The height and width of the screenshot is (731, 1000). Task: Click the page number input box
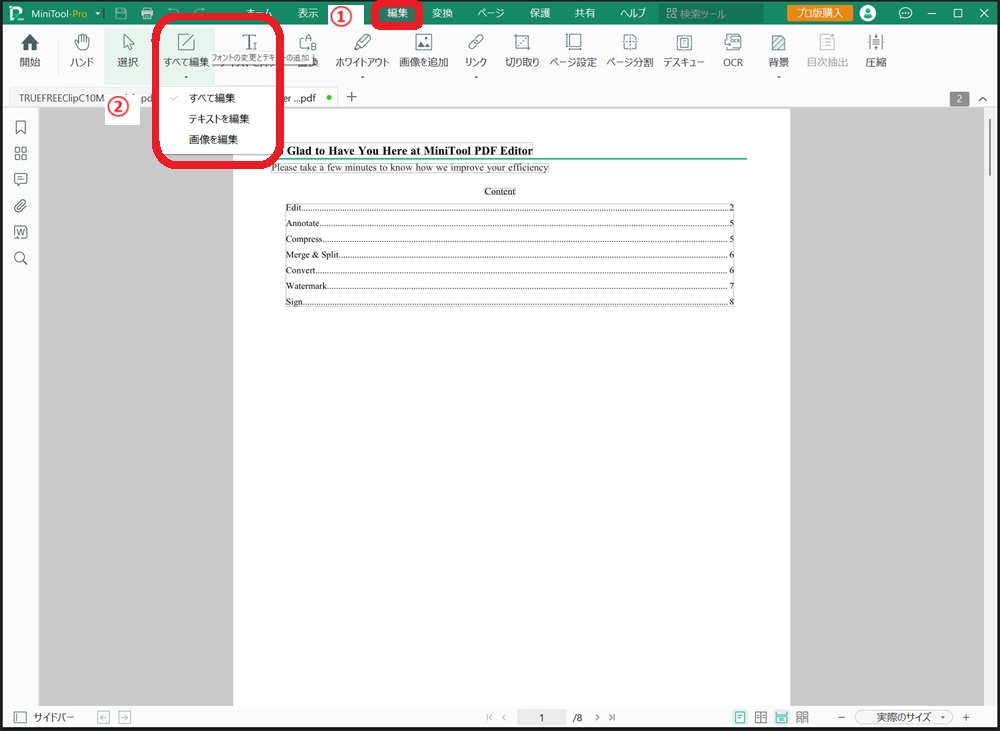(541, 718)
